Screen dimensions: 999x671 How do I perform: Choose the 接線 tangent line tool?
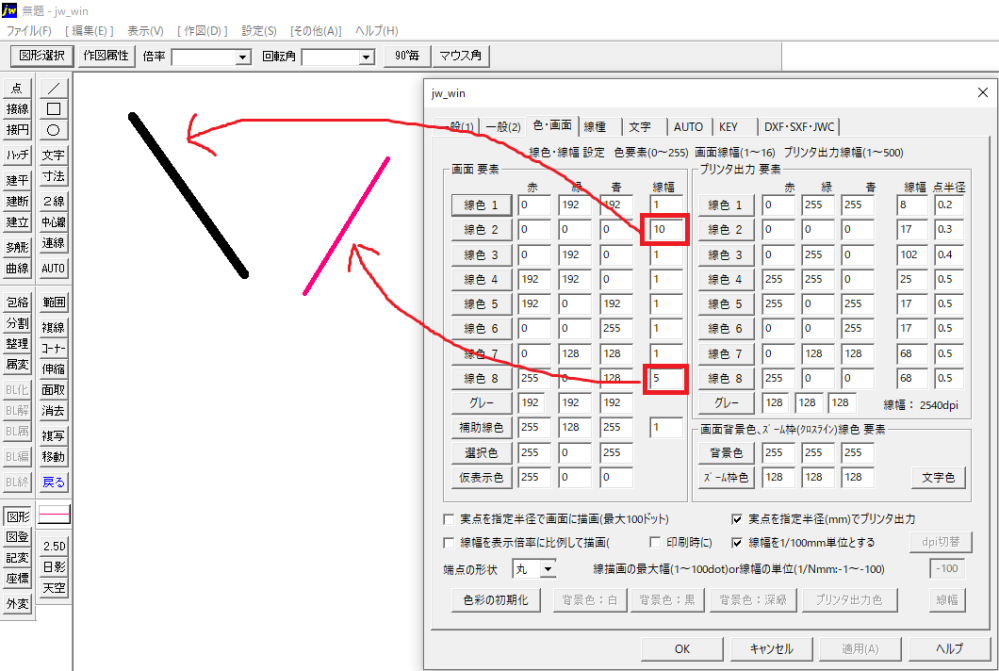point(17,109)
